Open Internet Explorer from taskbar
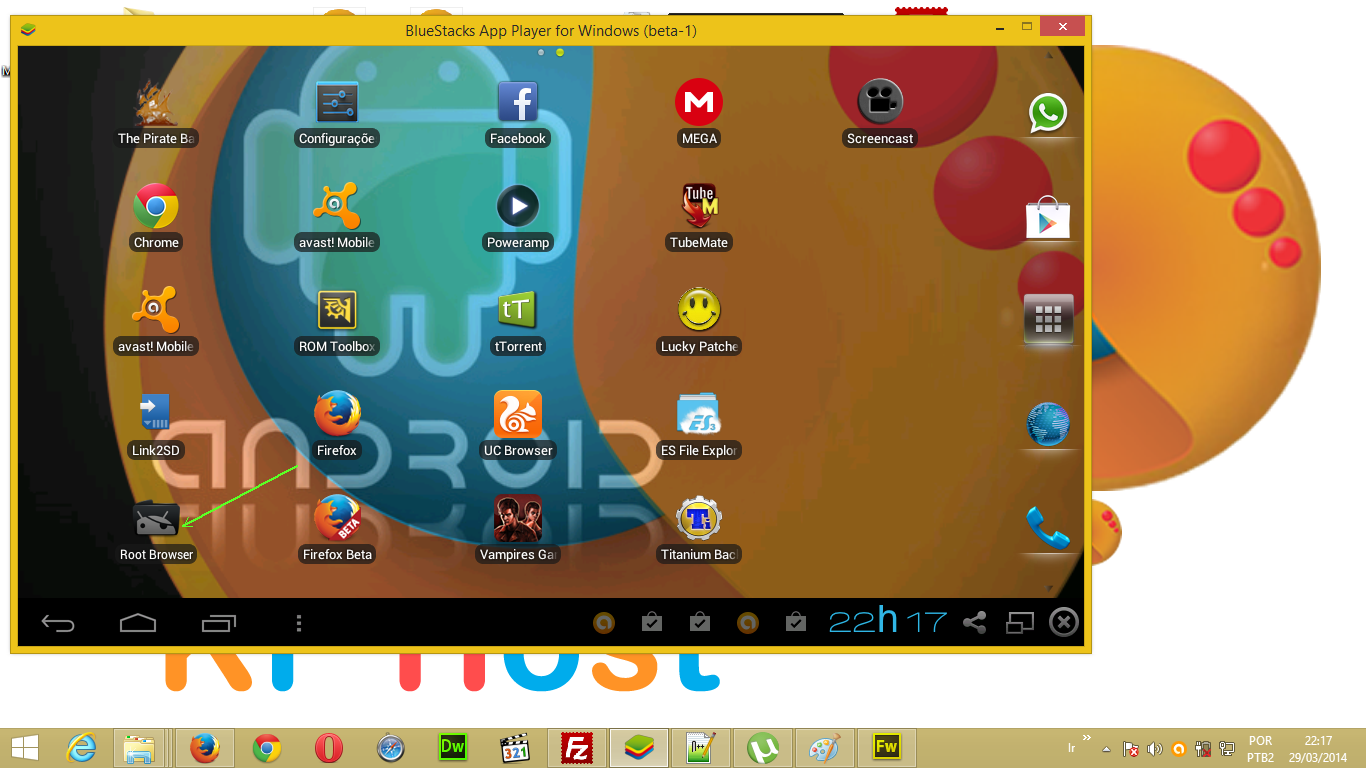Screen dimensions: 1366x768 [x=81, y=748]
